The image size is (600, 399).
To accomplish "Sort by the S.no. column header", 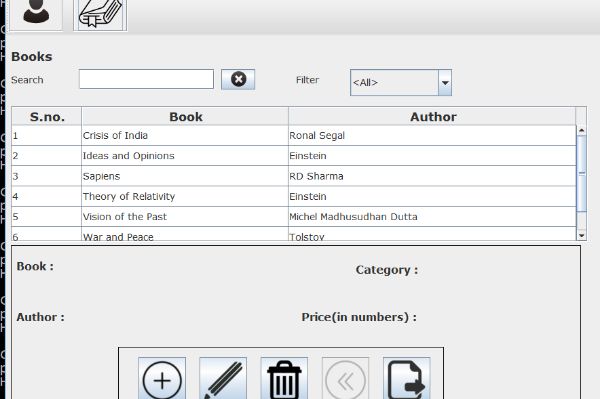I will coord(47,117).
